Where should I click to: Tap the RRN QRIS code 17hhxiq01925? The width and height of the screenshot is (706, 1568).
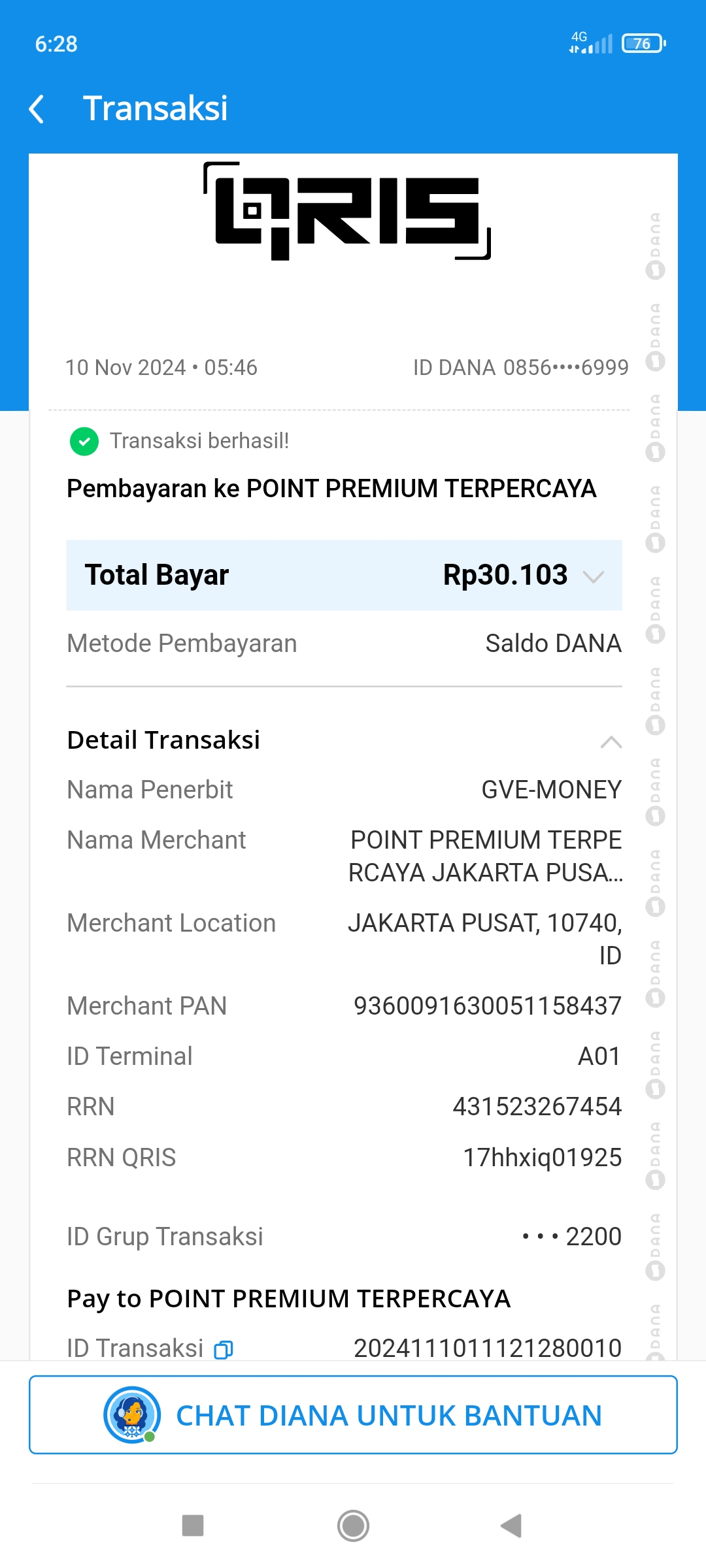coord(542,1158)
